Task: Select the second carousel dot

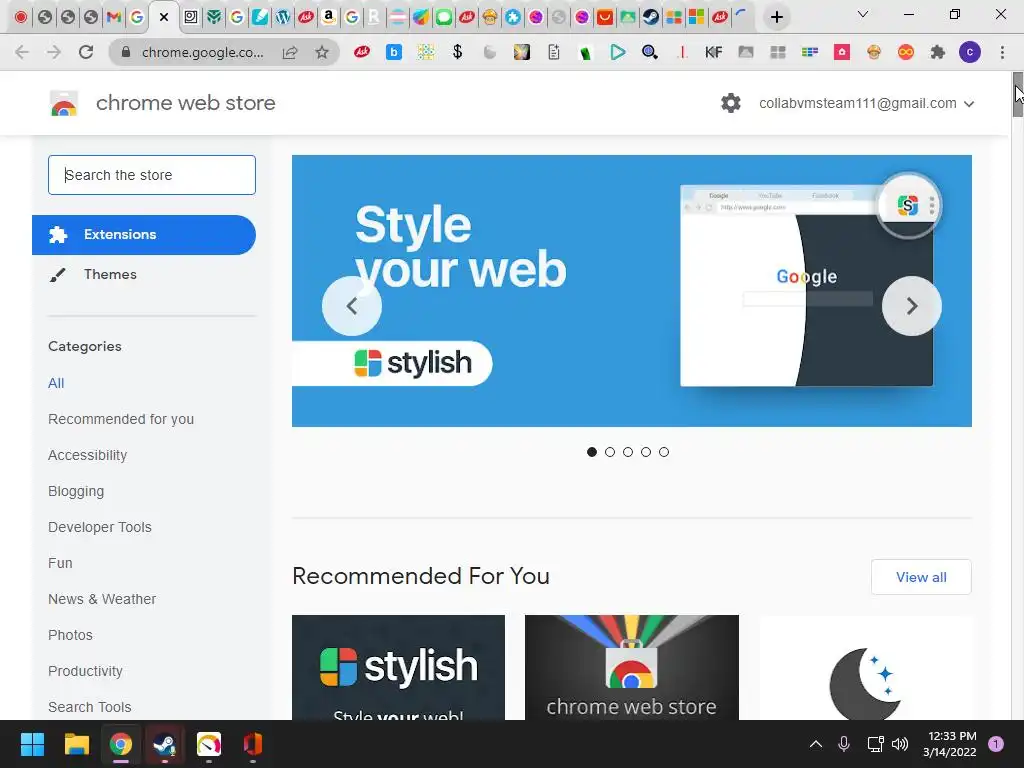Action: click(x=610, y=452)
